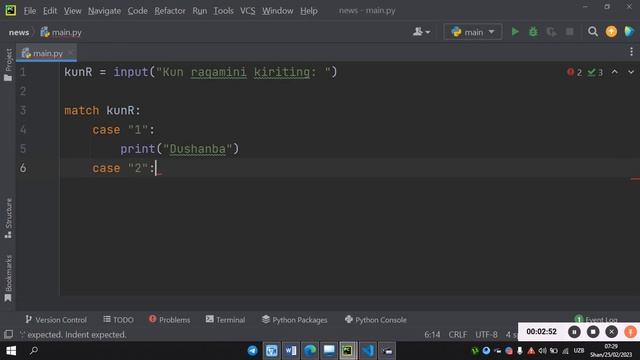Open the Version Control tool window
This screenshot has height=360, width=640.
click(56, 320)
